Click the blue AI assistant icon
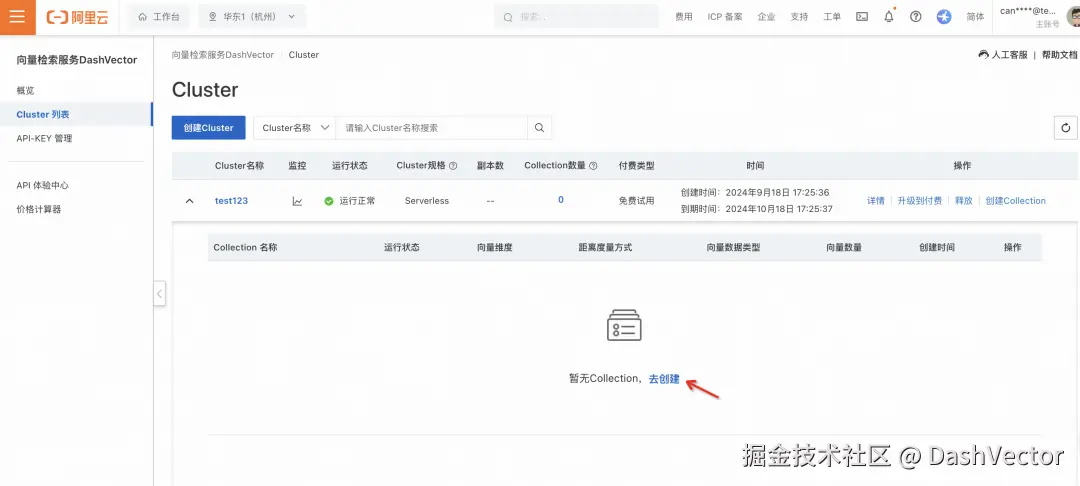Viewport: 1080px width, 486px height. point(944,17)
